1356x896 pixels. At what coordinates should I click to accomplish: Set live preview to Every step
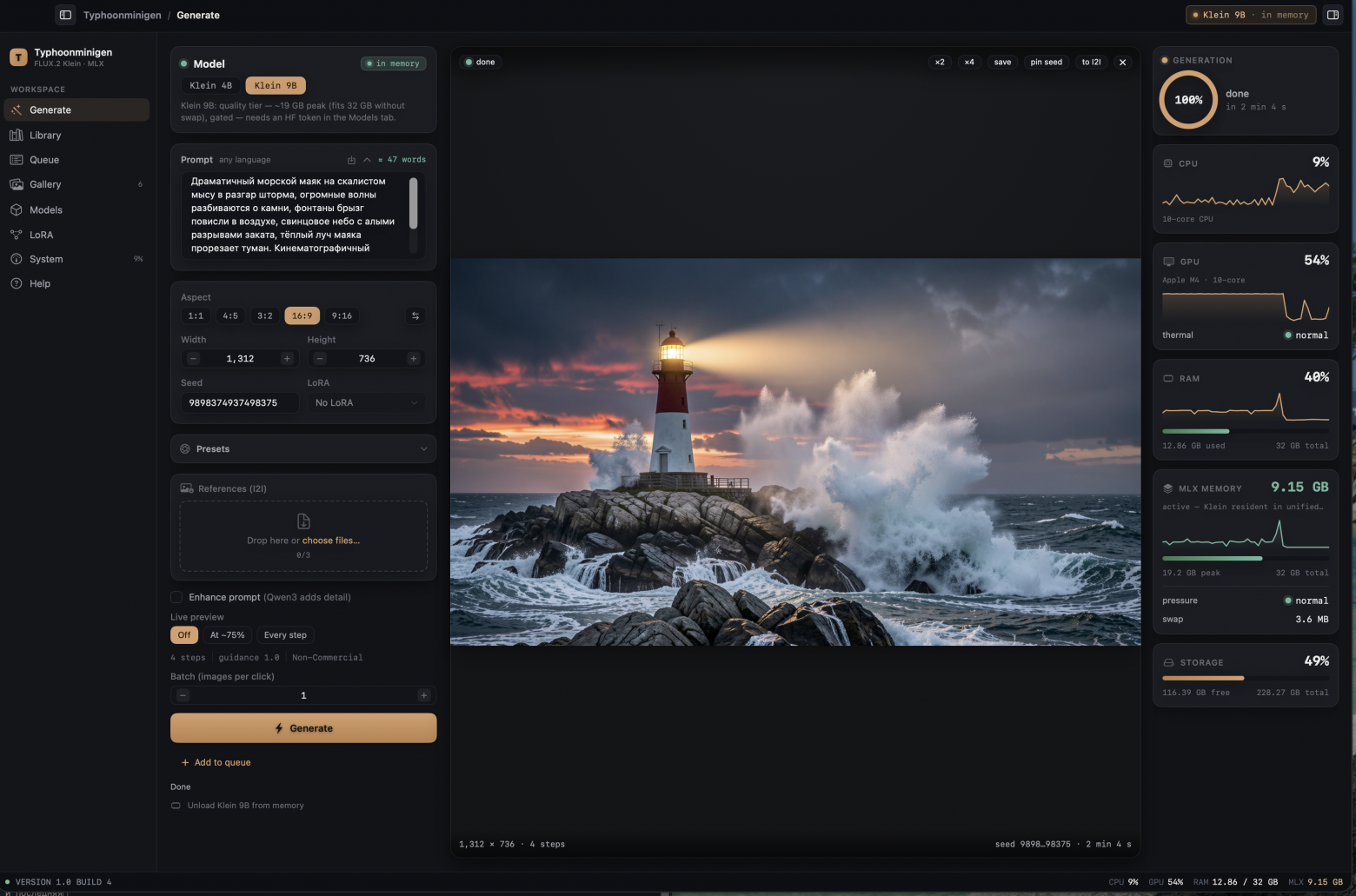point(285,635)
